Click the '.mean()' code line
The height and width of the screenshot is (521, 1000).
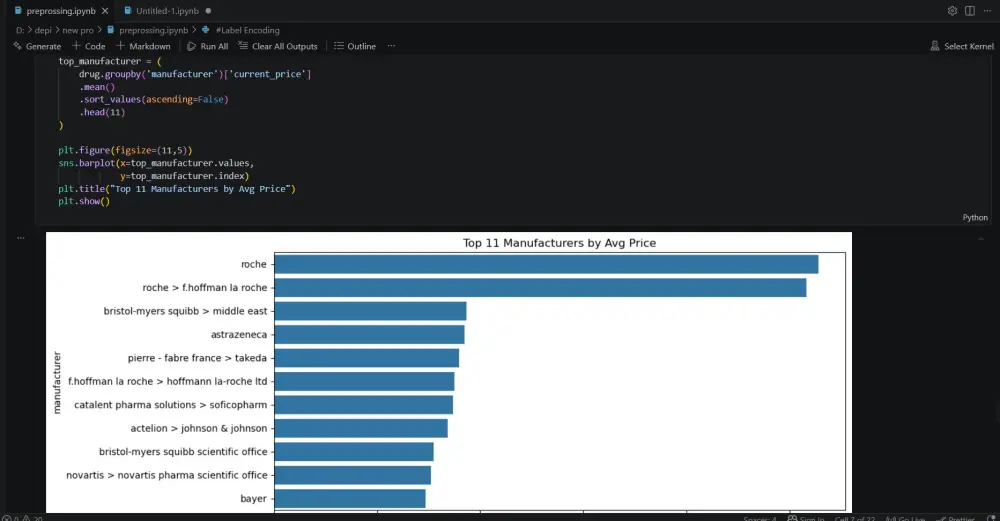[x=97, y=87]
